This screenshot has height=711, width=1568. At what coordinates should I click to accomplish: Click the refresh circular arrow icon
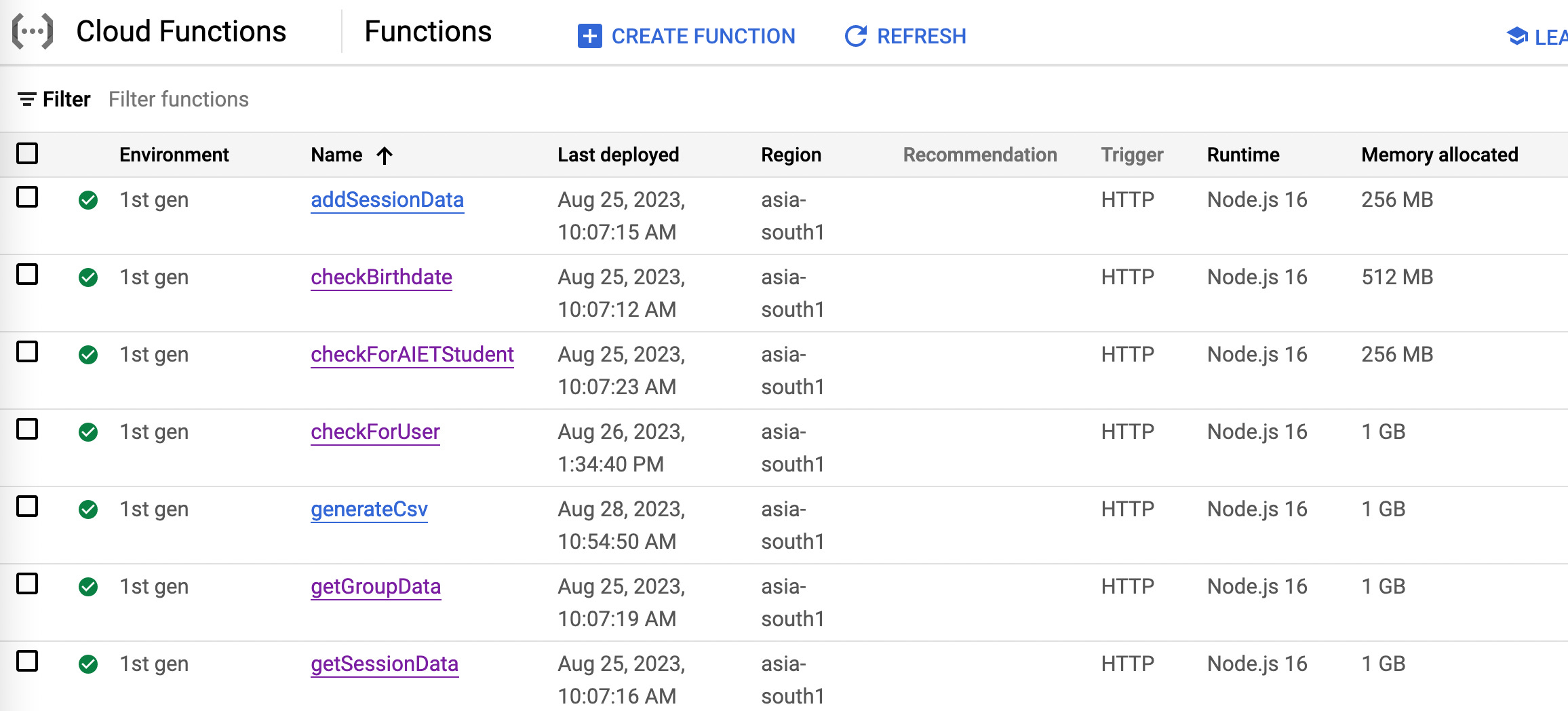(x=856, y=36)
